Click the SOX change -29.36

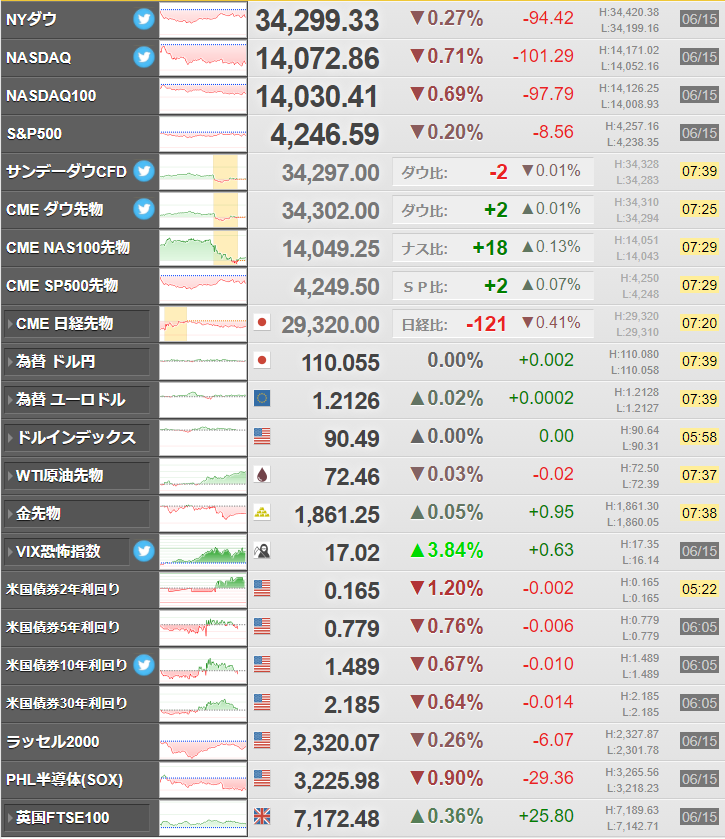548,778
